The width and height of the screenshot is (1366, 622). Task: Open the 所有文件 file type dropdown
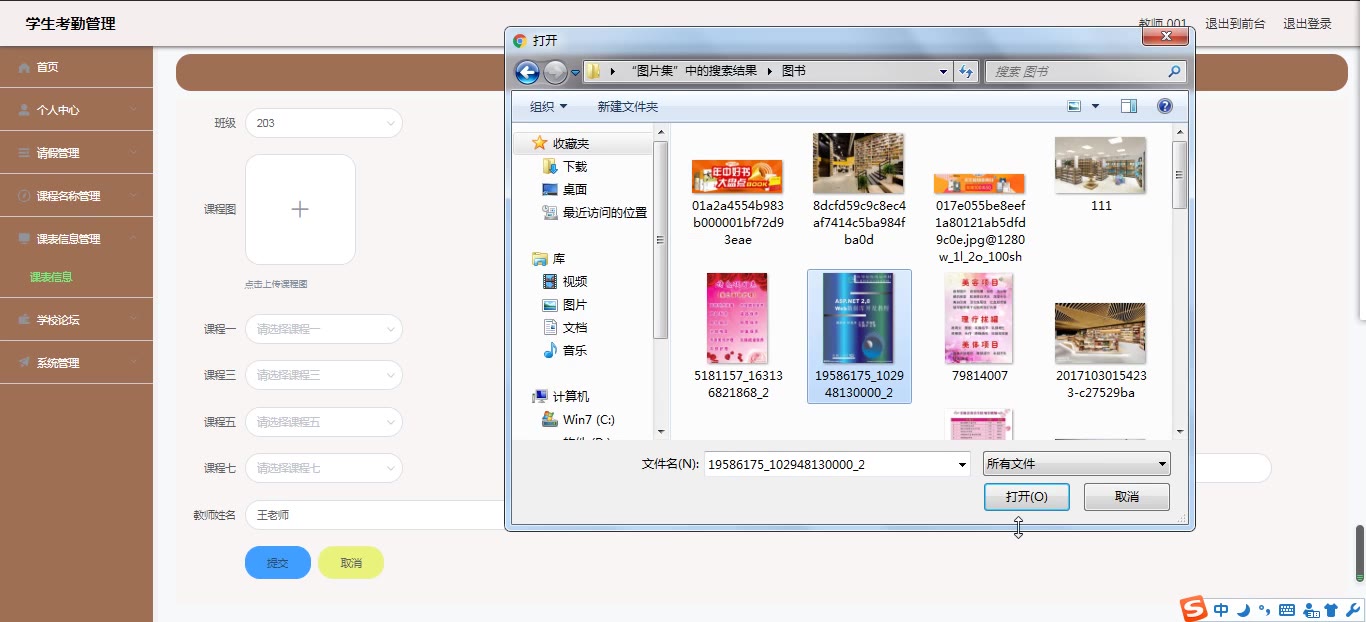click(x=1076, y=464)
